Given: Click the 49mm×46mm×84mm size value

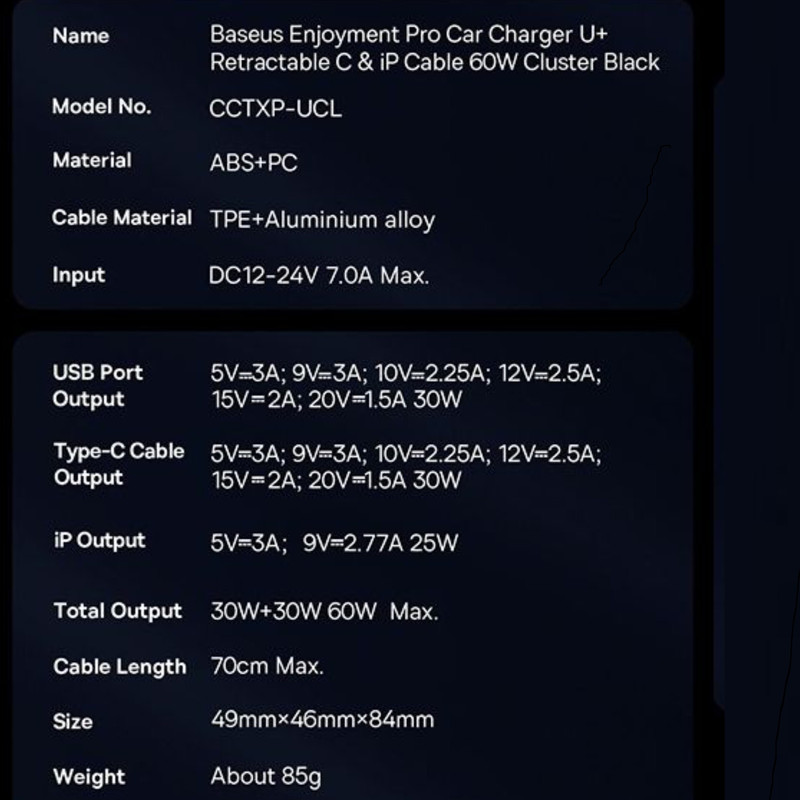Looking at the screenshot, I should click(x=322, y=719).
